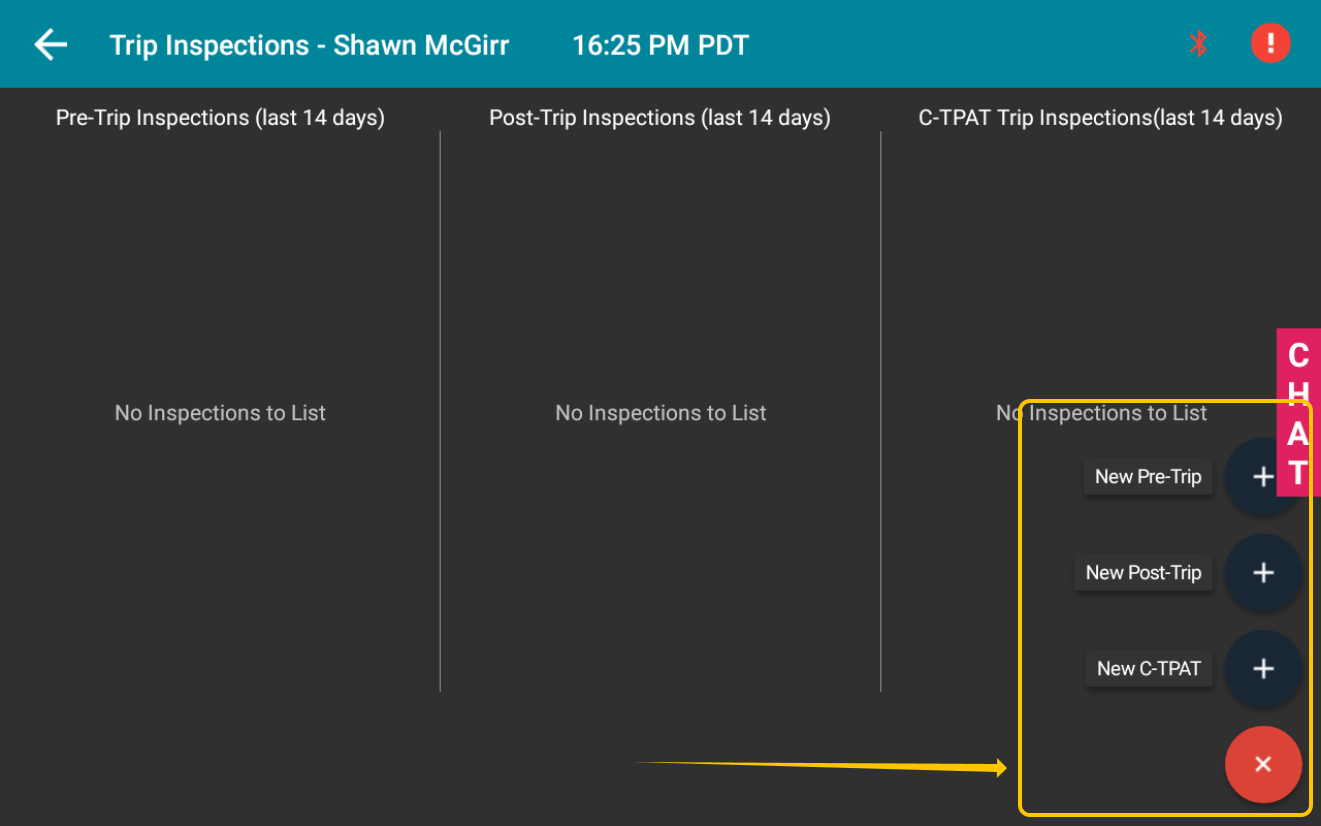1321x826 pixels.
Task: Click the empty message in the Post-Trip column
Action: (661, 413)
